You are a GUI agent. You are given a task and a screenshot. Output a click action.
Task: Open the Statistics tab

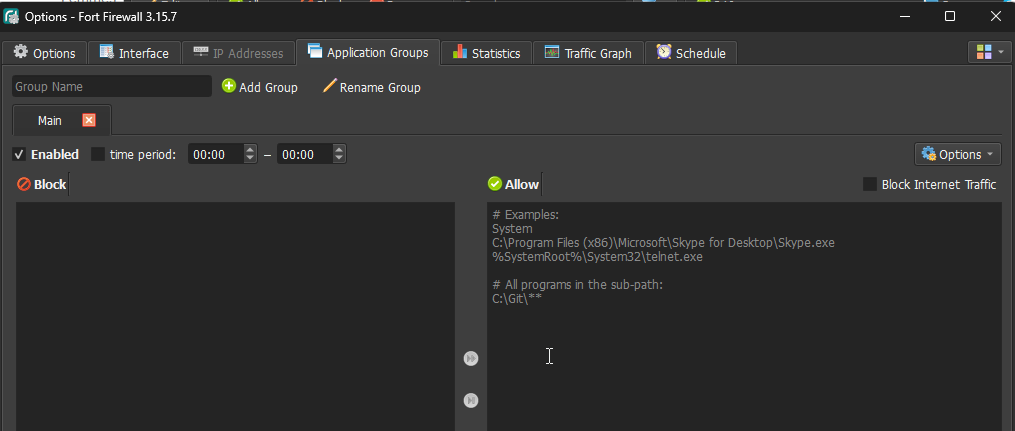[x=486, y=53]
